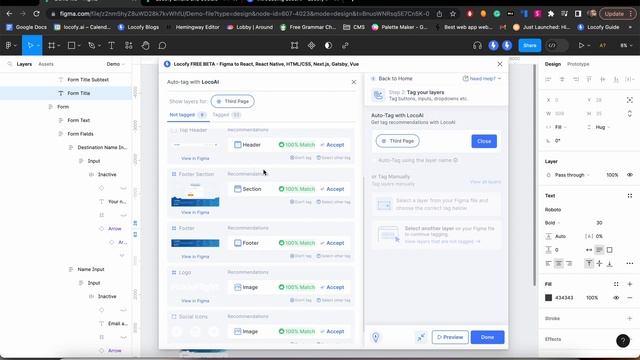This screenshot has width=640, height=360.
Task: Select the Frame tool
Action: pyautogui.click(x=51, y=46)
